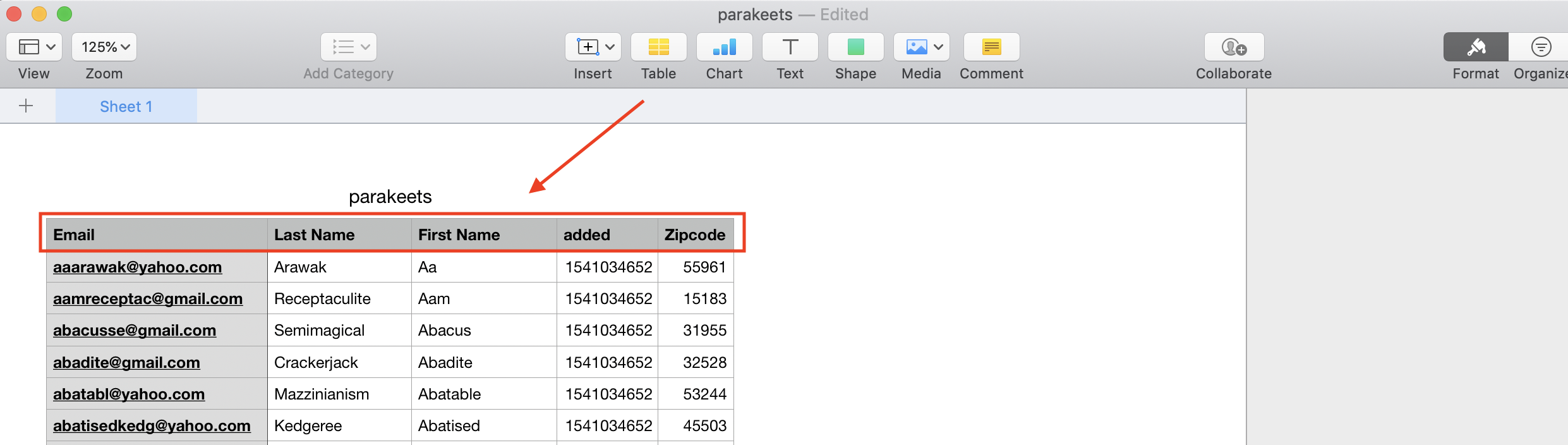Open the aaarawak@yahoo.com email link
1568x445 pixels.
pos(137,267)
